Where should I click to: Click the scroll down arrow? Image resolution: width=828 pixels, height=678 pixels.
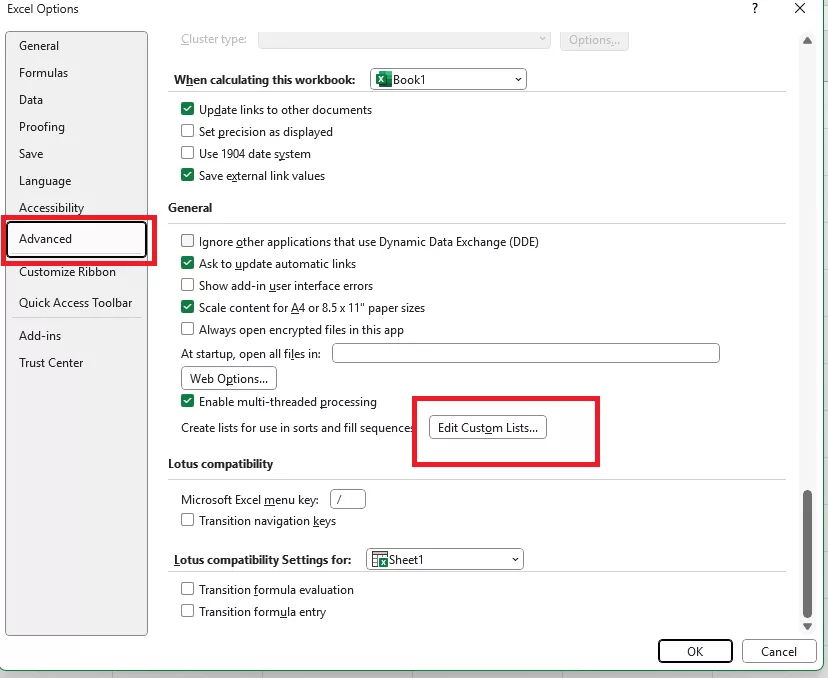coord(807,626)
